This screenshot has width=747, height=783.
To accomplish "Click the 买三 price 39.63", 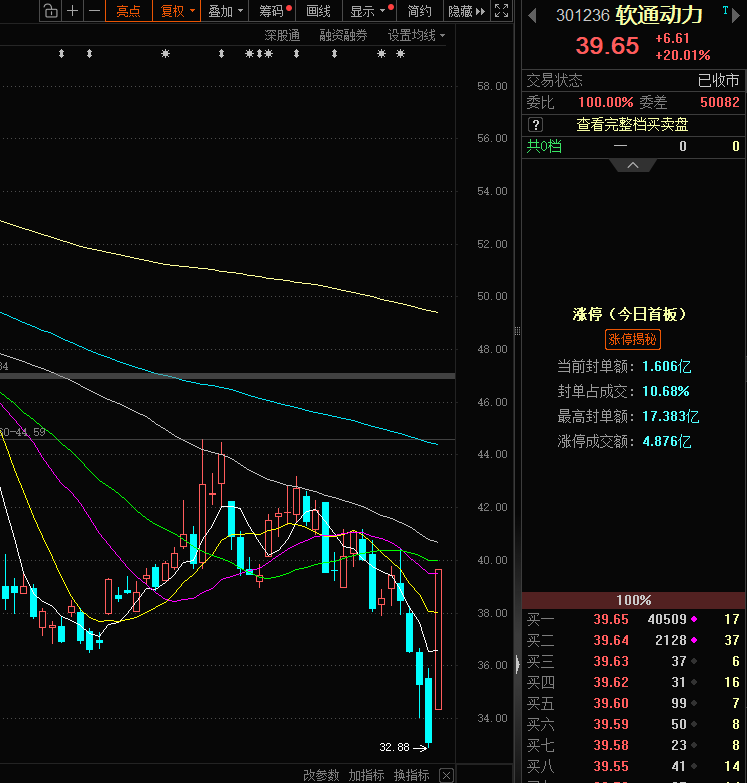I will pos(611,661).
